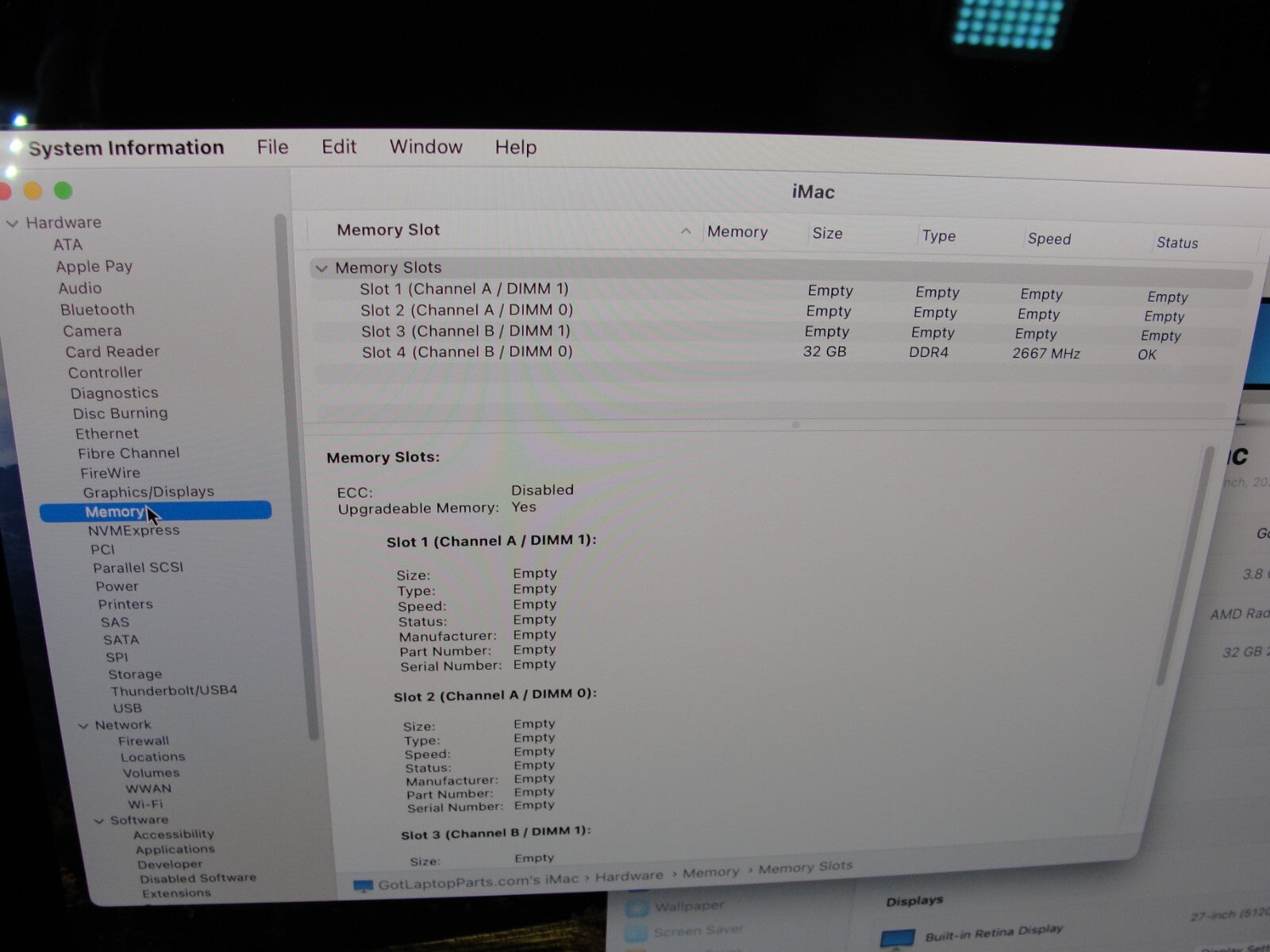Click the yellow minimize window button
1270x952 pixels.
(33, 191)
